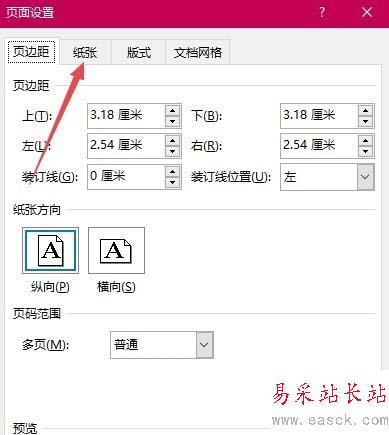Click the 左(L) margin input field
This screenshot has height=435, width=389.
point(126,146)
